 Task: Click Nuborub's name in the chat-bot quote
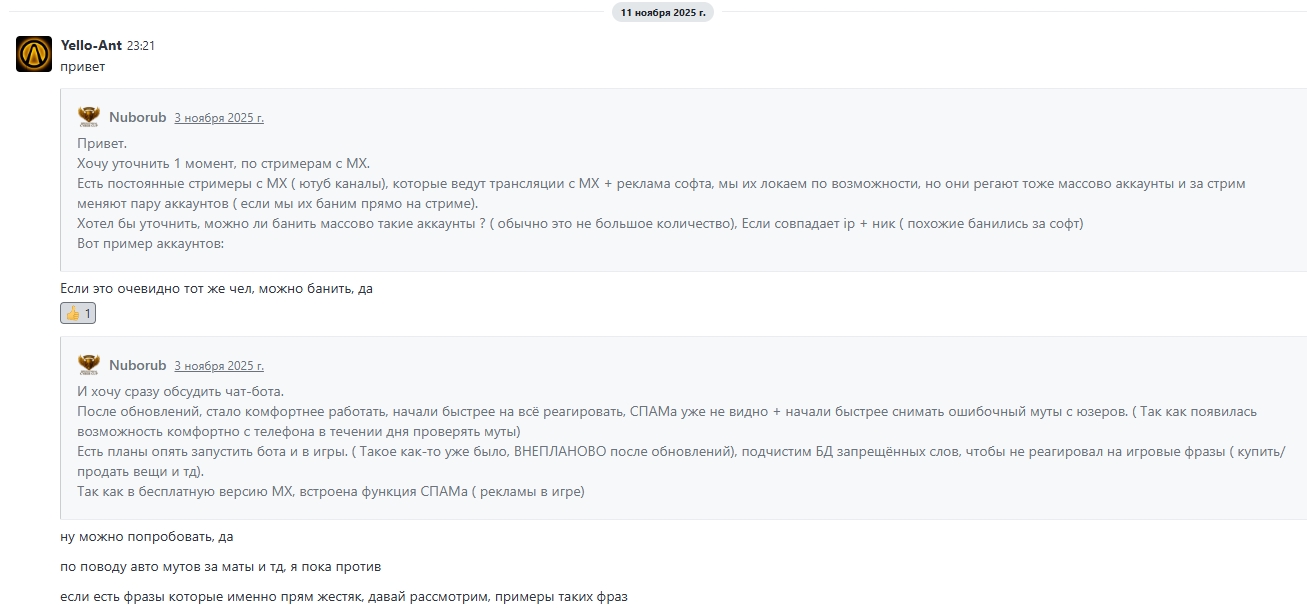[137, 365]
